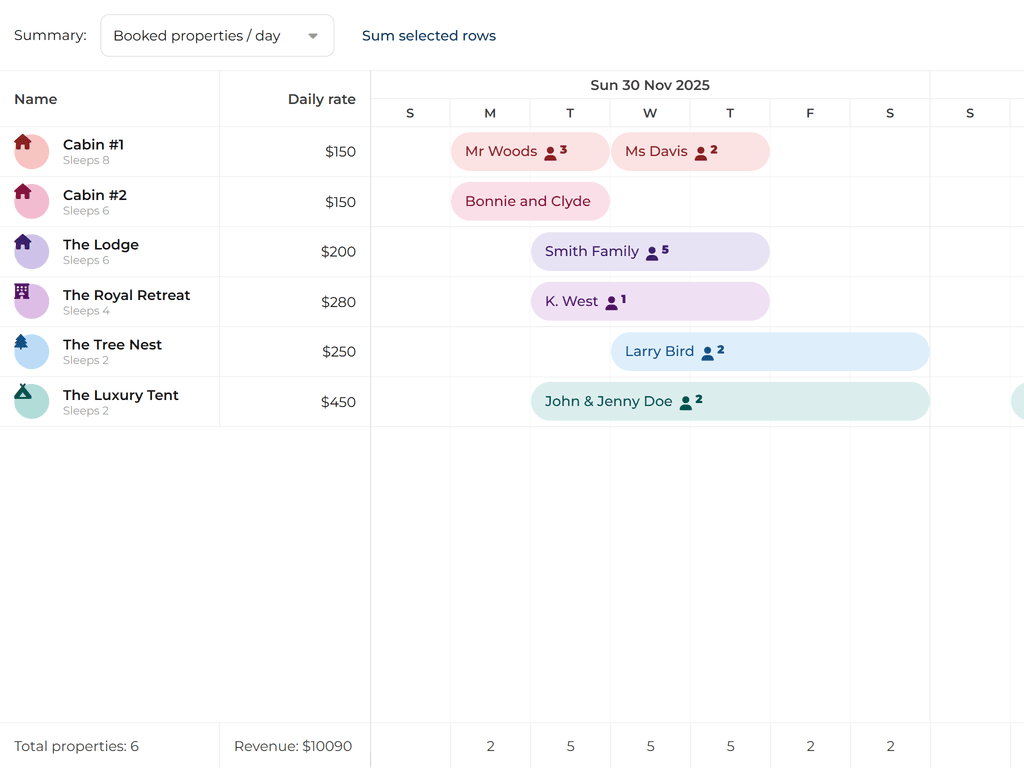Click the Daily rate column header

[321, 99]
